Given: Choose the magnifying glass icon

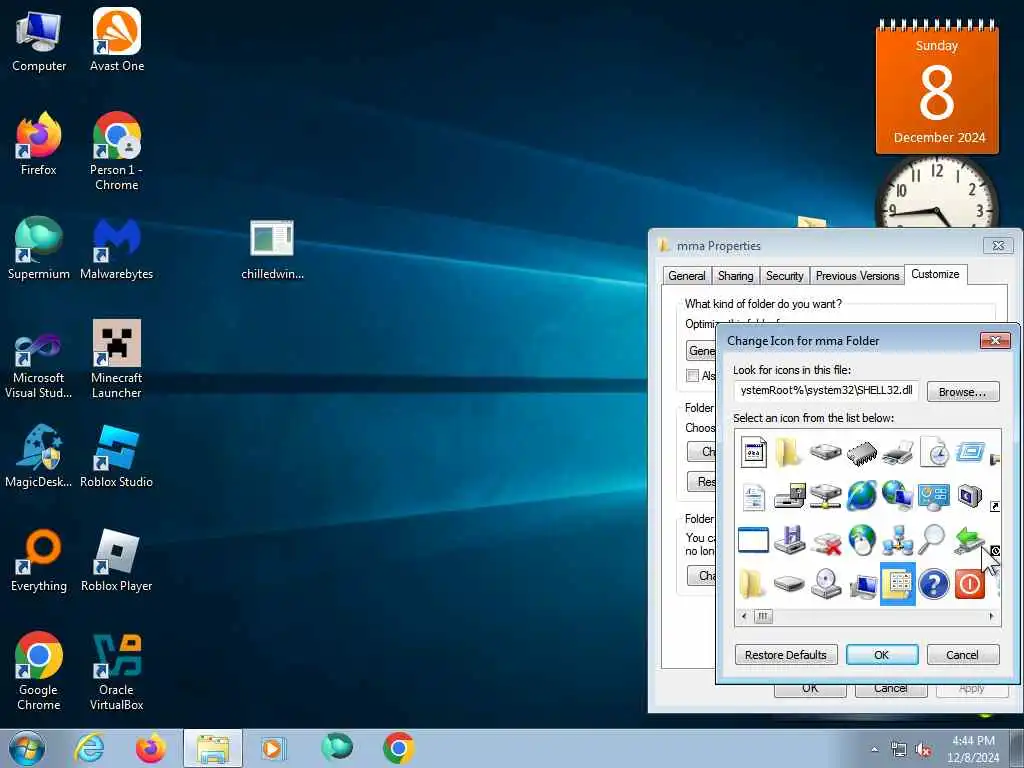Looking at the screenshot, I should pyautogui.click(x=933, y=540).
